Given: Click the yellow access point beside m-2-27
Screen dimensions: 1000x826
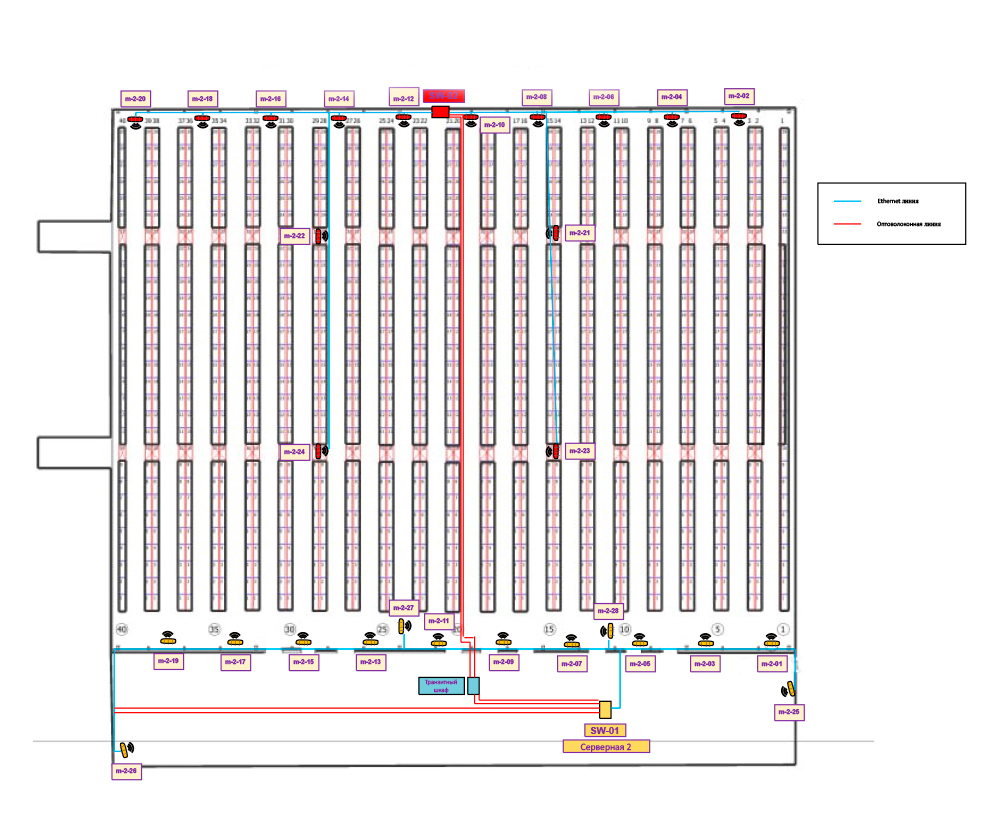Looking at the screenshot, I should (402, 626).
